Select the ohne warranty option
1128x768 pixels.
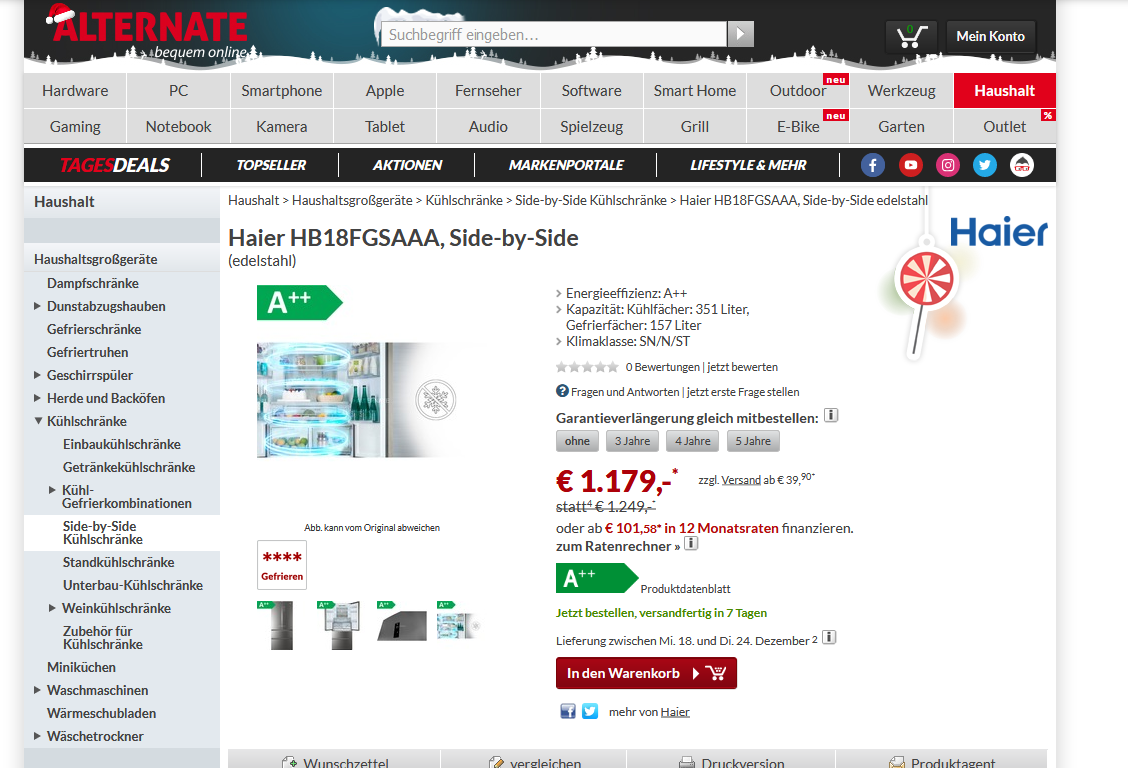pos(577,441)
